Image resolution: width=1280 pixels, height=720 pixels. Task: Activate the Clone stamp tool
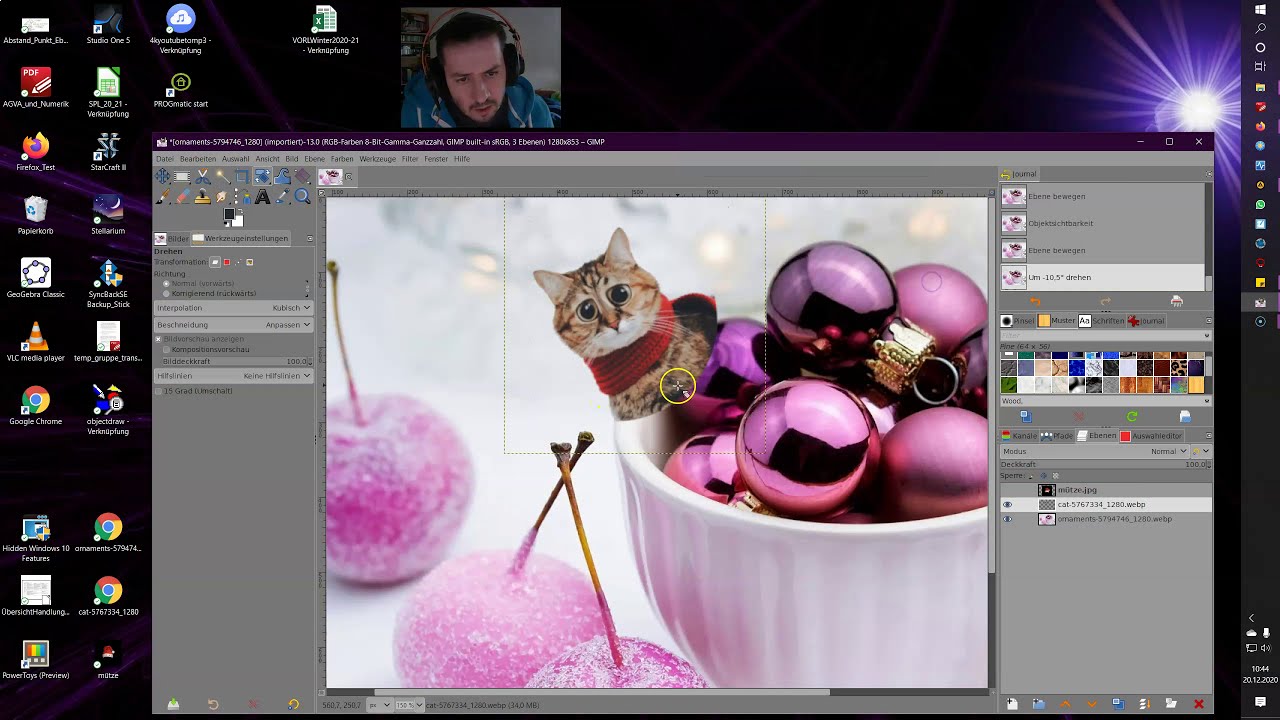coord(202,197)
